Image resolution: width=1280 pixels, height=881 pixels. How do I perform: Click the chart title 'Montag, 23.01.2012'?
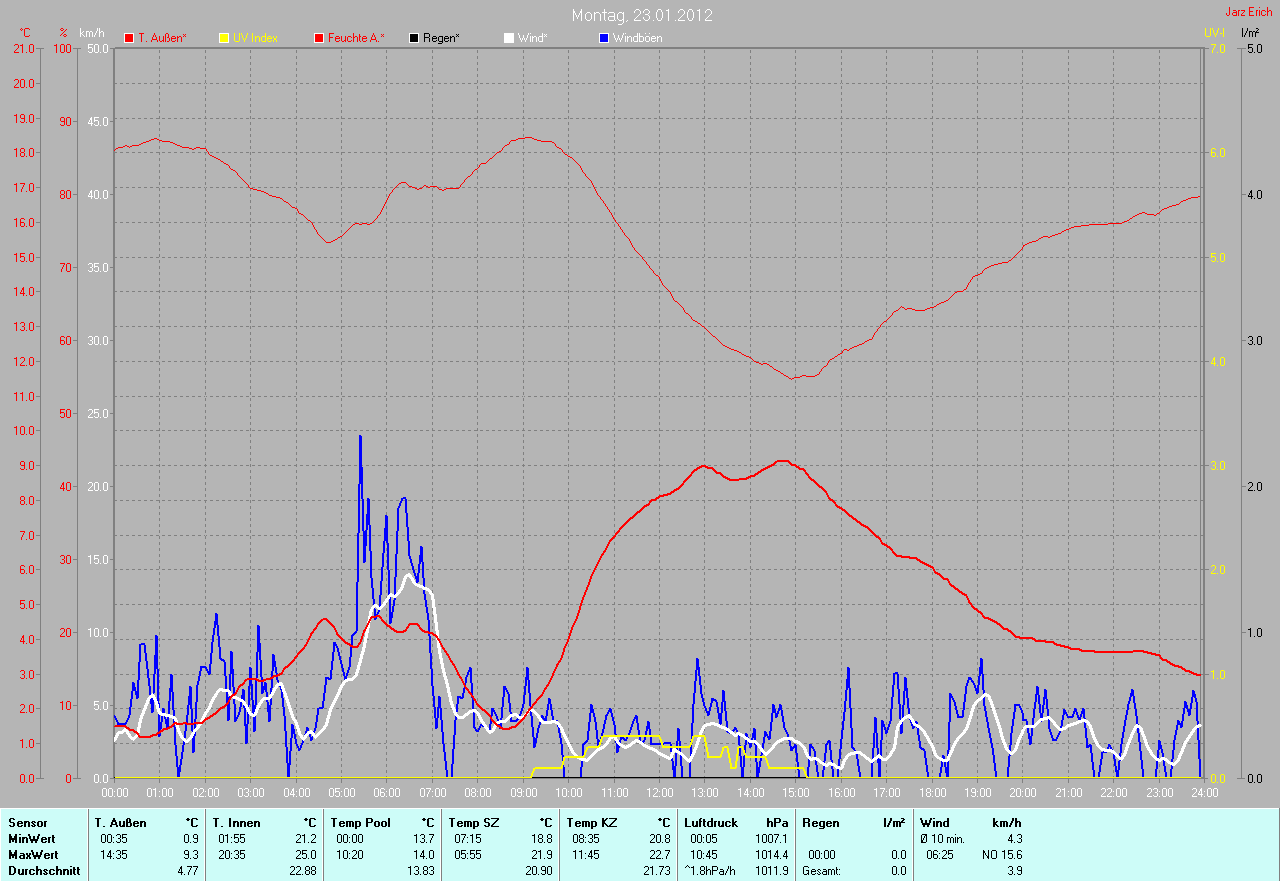point(642,15)
